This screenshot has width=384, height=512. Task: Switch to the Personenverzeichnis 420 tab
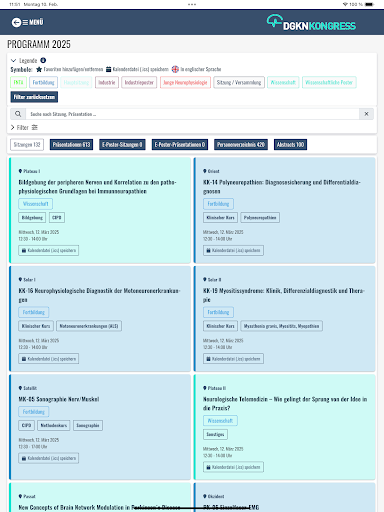pyautogui.click(x=241, y=145)
